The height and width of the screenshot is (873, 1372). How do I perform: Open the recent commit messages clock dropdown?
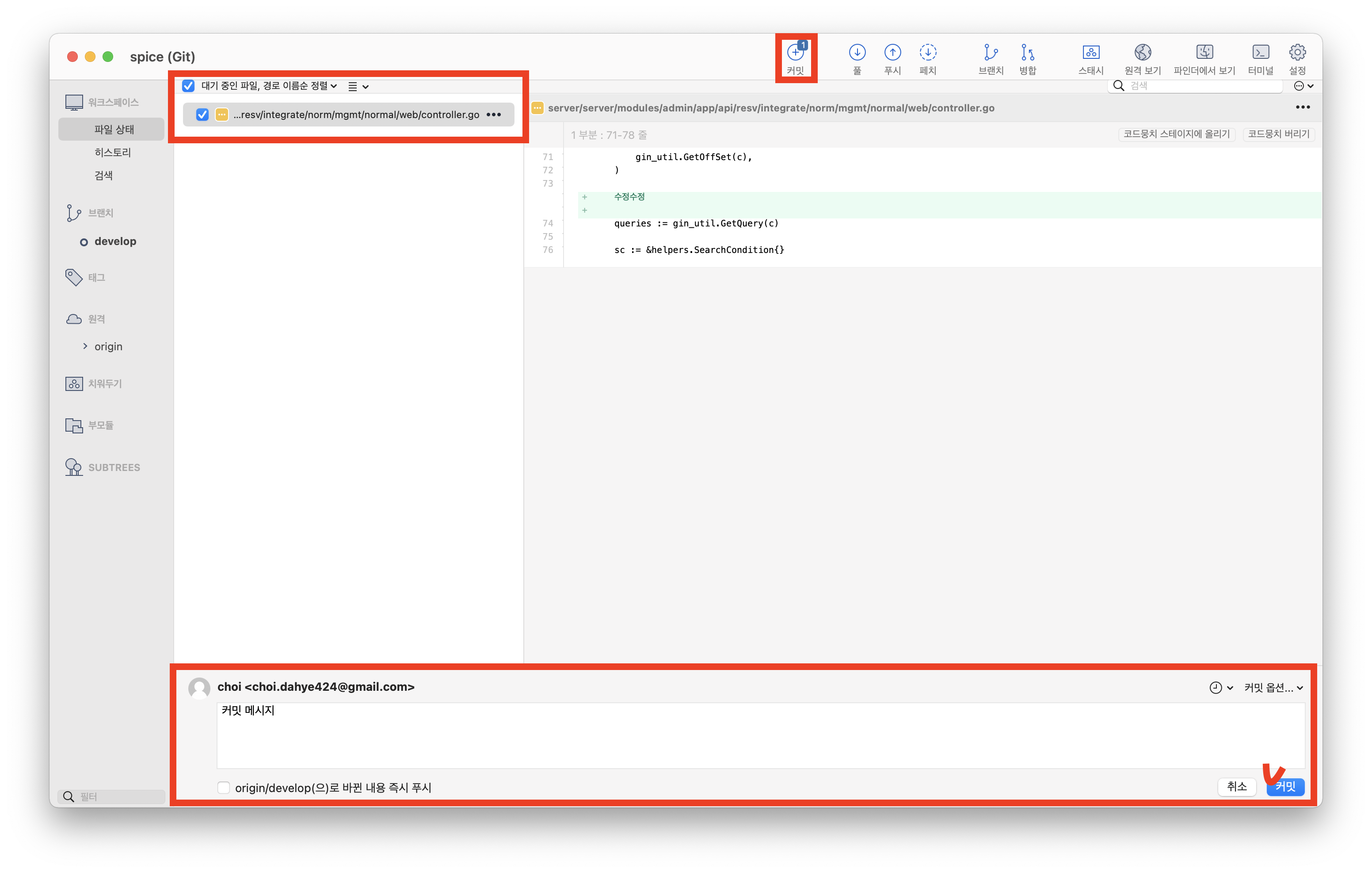pyautogui.click(x=1220, y=688)
